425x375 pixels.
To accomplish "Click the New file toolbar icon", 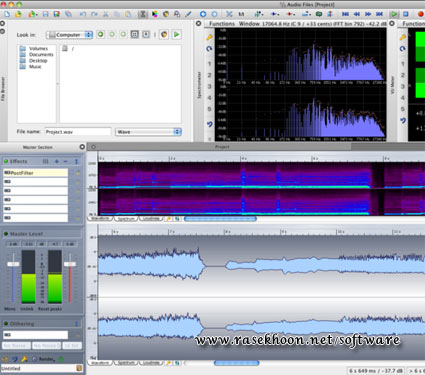I will coord(7,14).
